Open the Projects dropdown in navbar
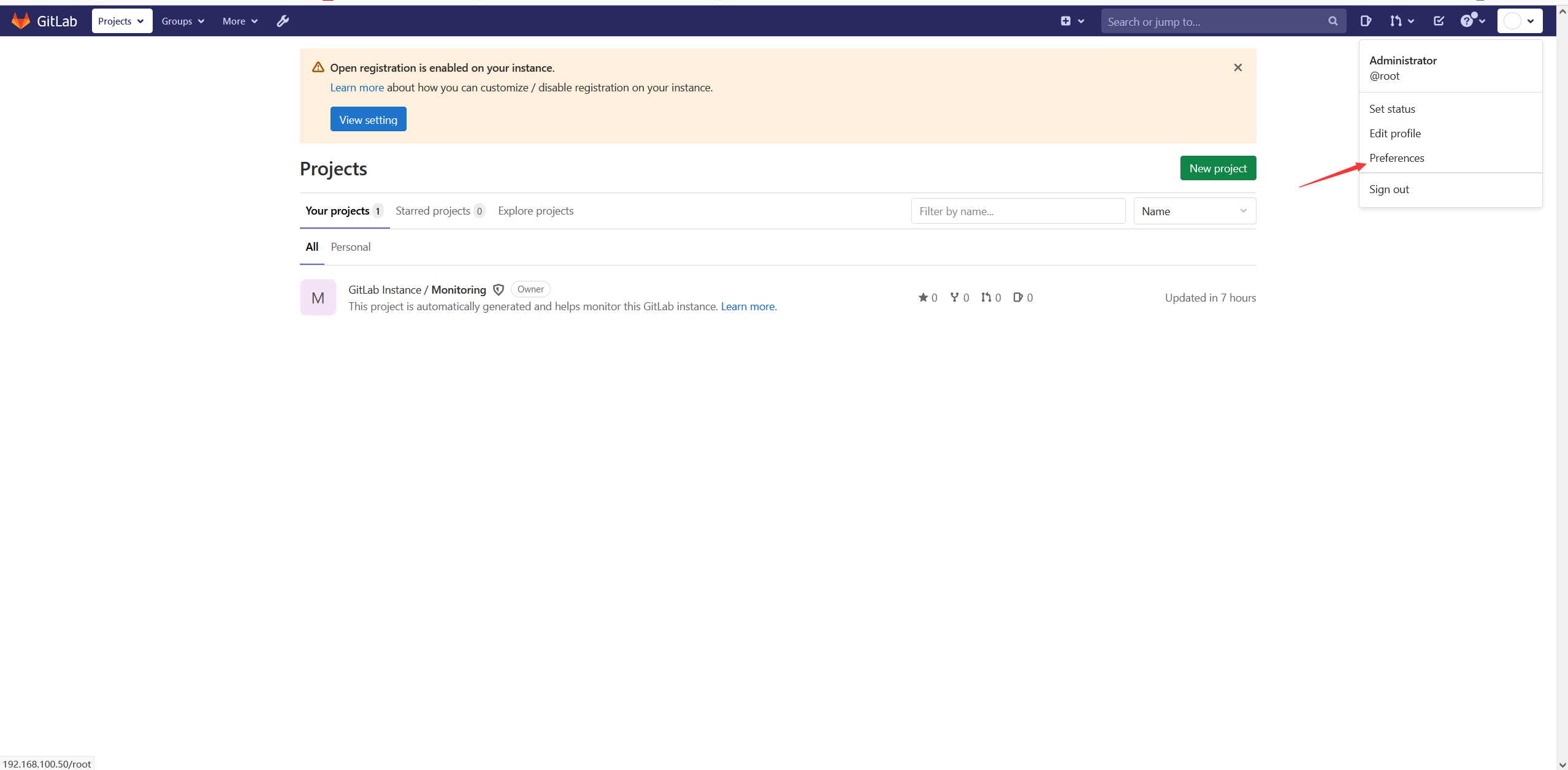Viewport: 1568px width, 770px height. pyautogui.click(x=121, y=21)
